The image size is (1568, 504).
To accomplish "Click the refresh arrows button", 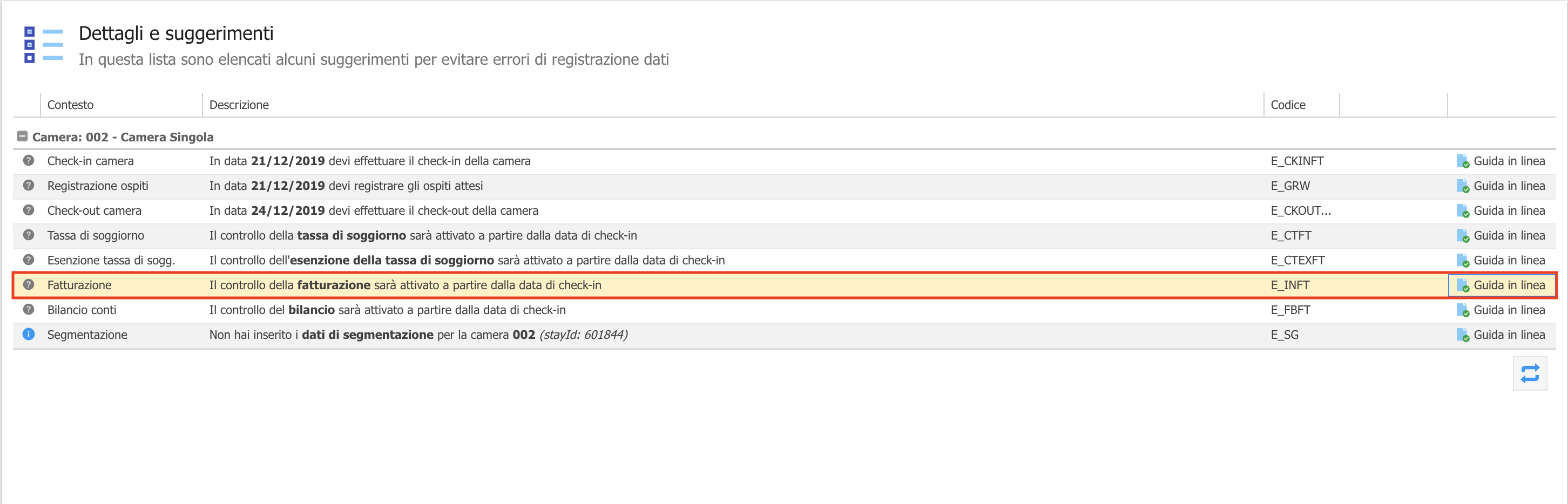I will pyautogui.click(x=1530, y=373).
